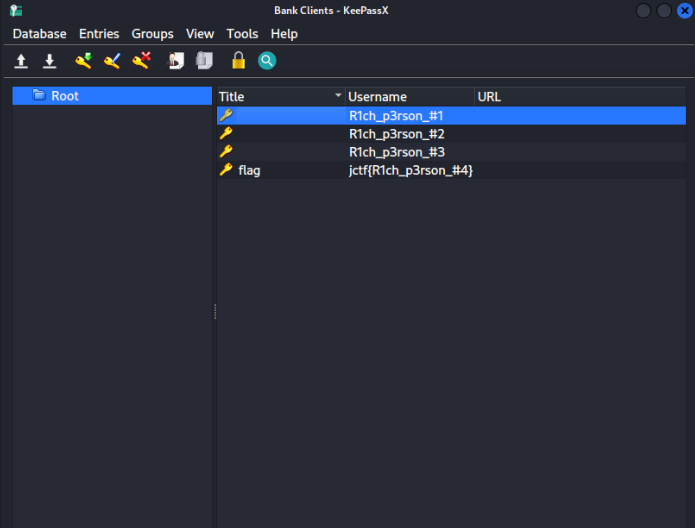The image size is (695, 528).
Task: Click the Delete entry key-with-red-X icon
Action: click(x=141, y=61)
